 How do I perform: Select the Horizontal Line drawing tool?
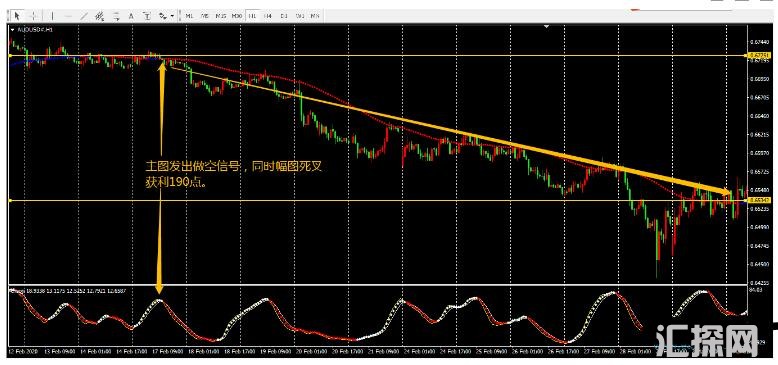68,15
